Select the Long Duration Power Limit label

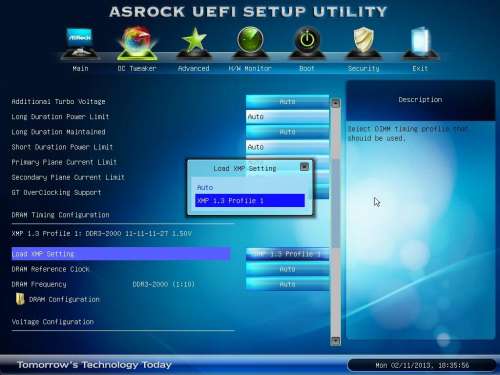click(x=60, y=117)
